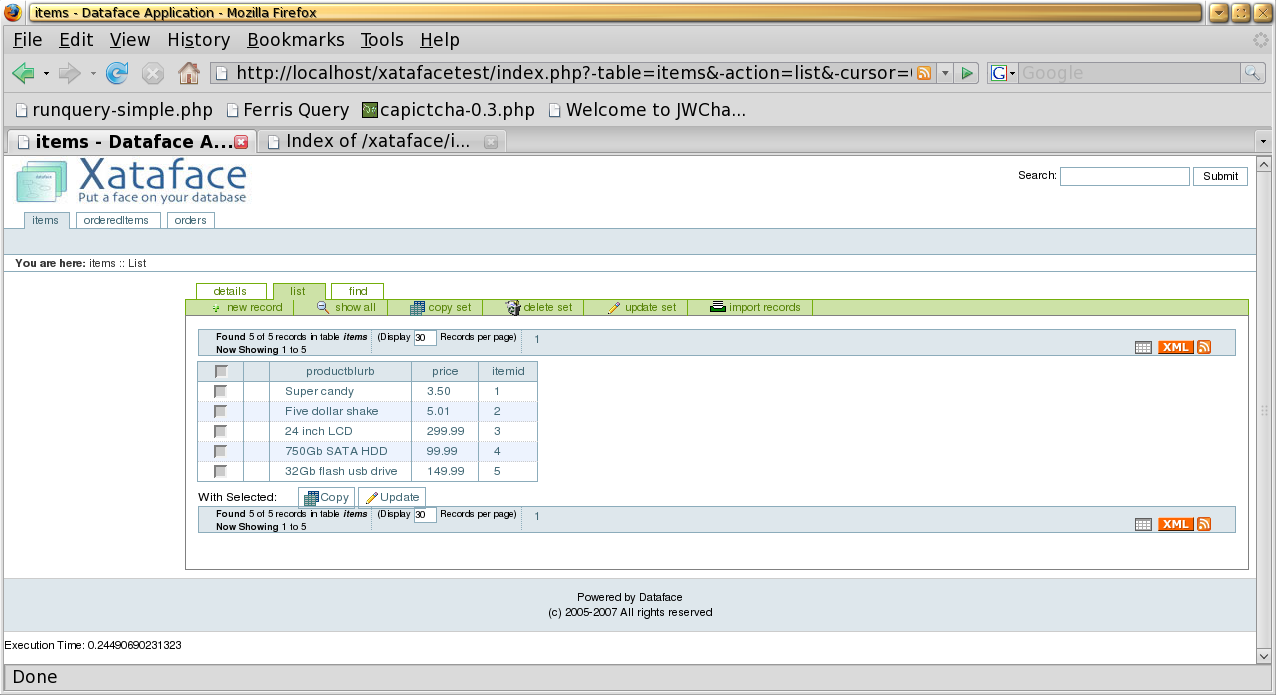Image resolution: width=1276 pixels, height=695 pixels.
Task: Open the Ferris Query bookmark
Action: 288,110
